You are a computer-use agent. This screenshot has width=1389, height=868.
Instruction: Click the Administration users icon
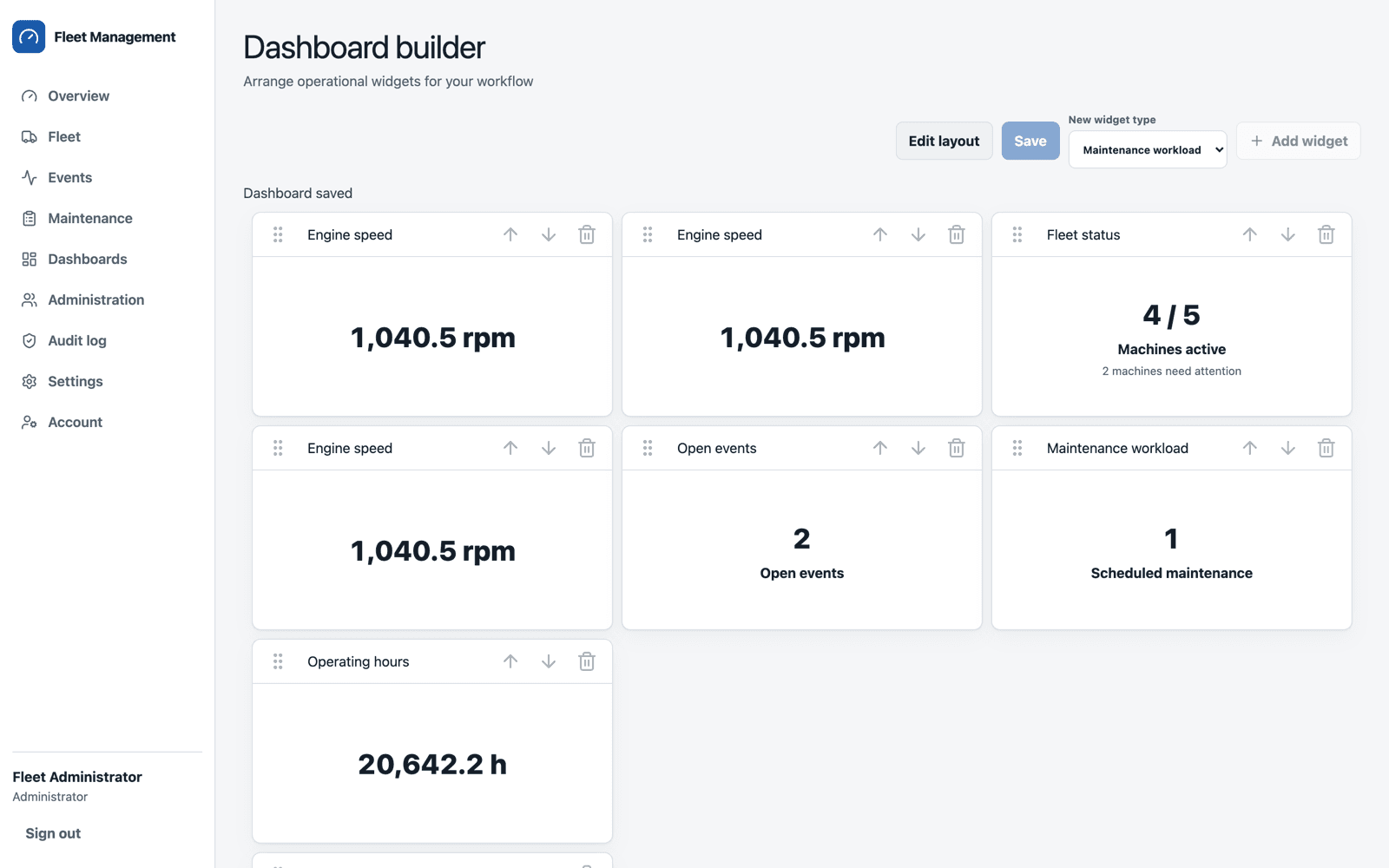tap(30, 300)
